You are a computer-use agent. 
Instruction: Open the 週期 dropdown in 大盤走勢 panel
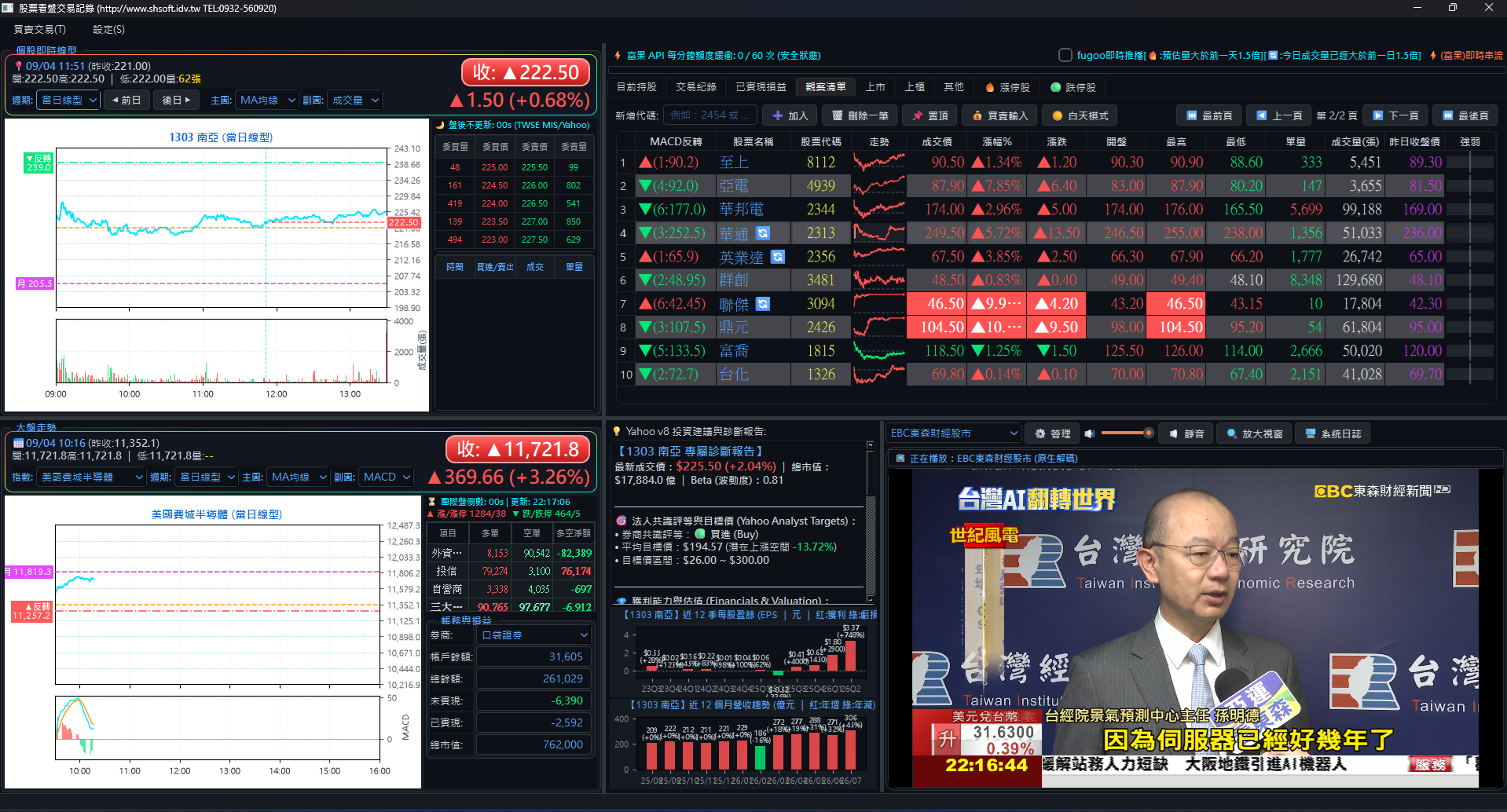206,477
